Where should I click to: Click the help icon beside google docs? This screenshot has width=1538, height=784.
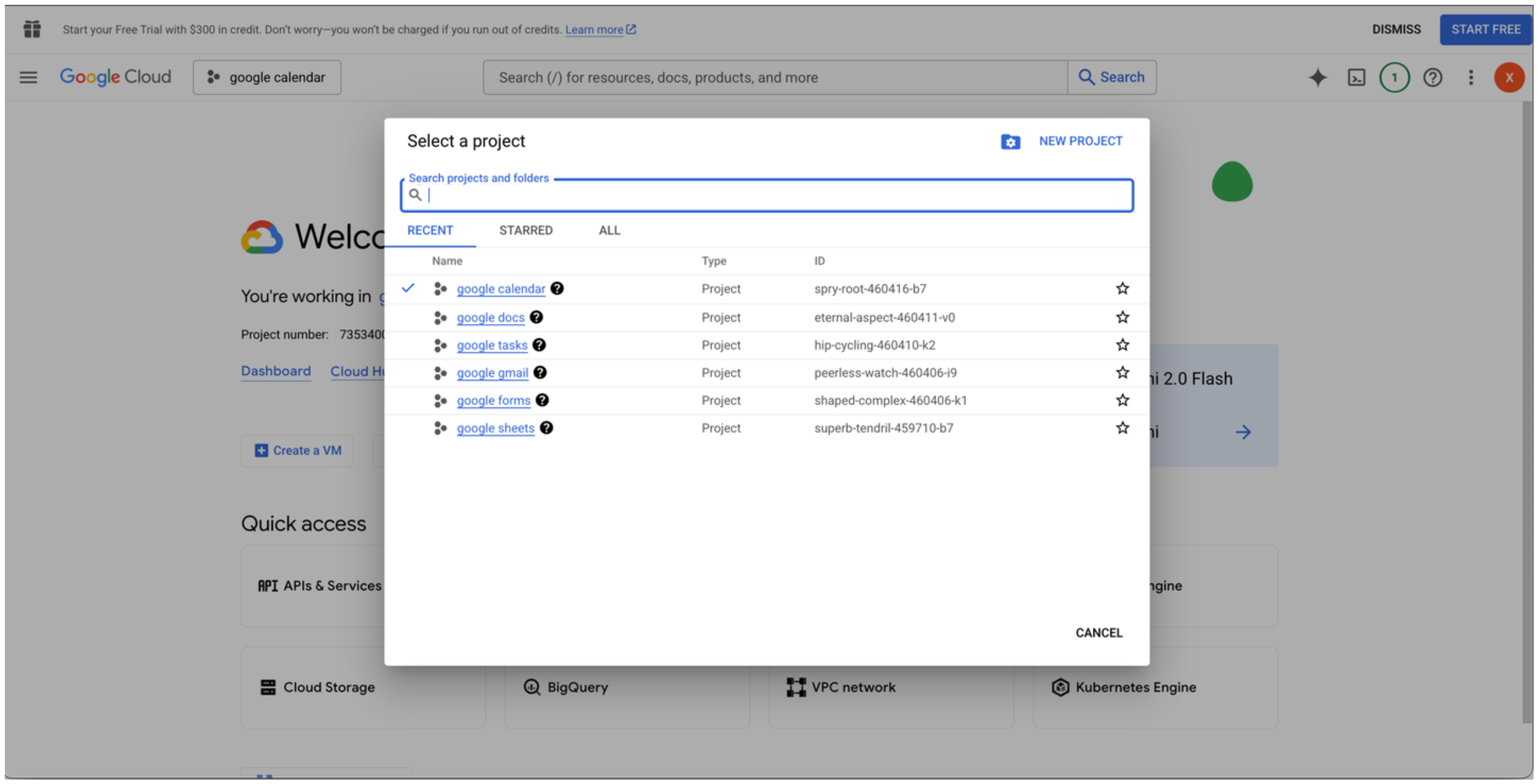pos(536,317)
